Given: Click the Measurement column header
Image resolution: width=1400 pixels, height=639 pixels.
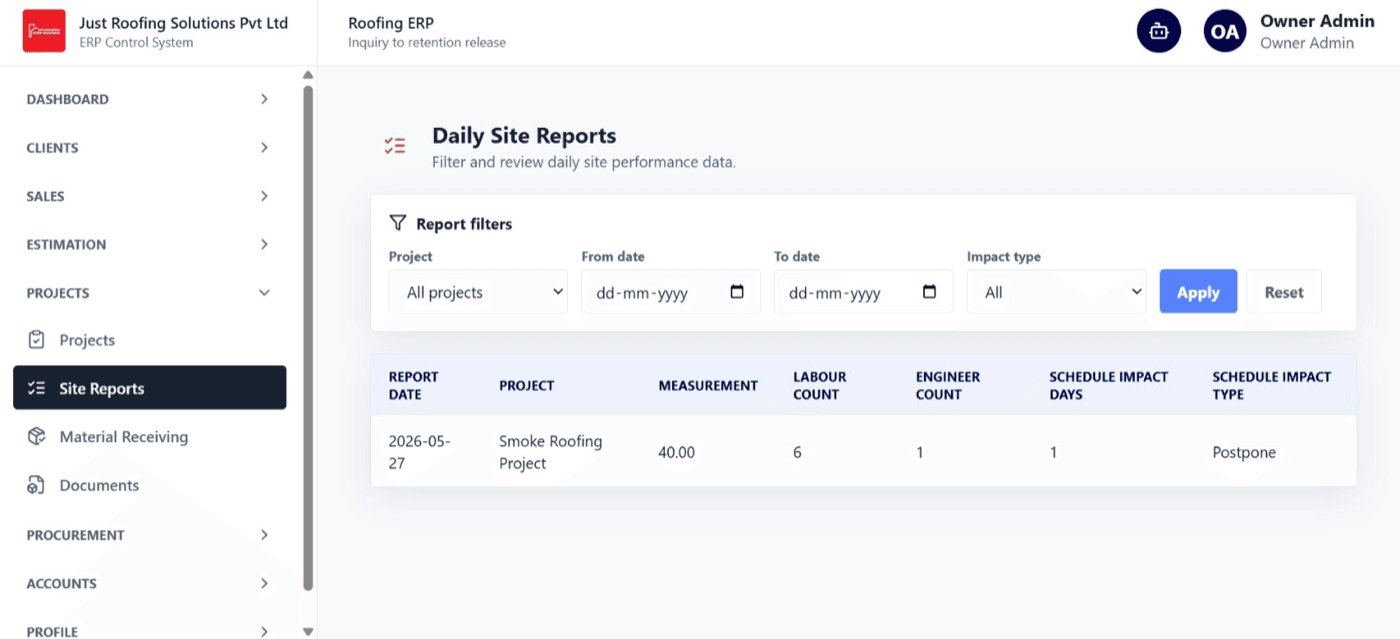Looking at the screenshot, I should (x=708, y=385).
